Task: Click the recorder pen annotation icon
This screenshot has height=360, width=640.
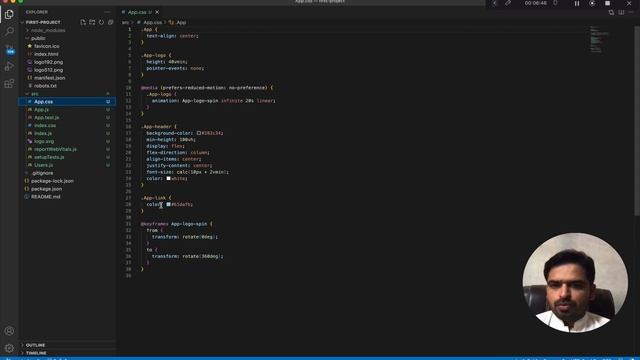Action: coord(508,3)
